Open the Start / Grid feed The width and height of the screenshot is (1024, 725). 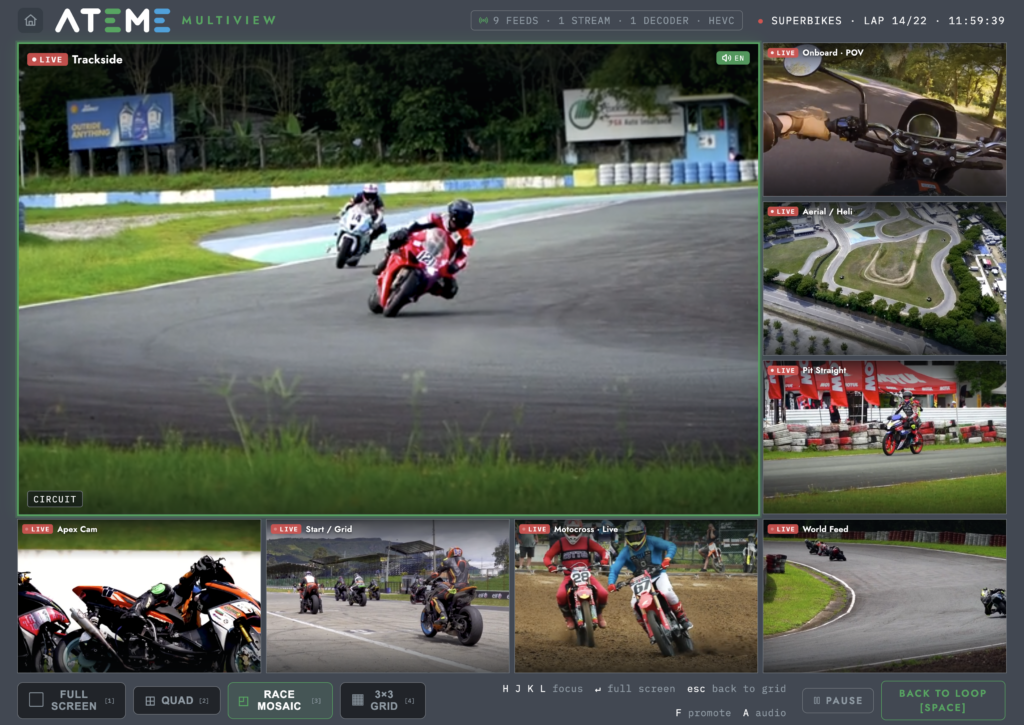click(x=388, y=596)
